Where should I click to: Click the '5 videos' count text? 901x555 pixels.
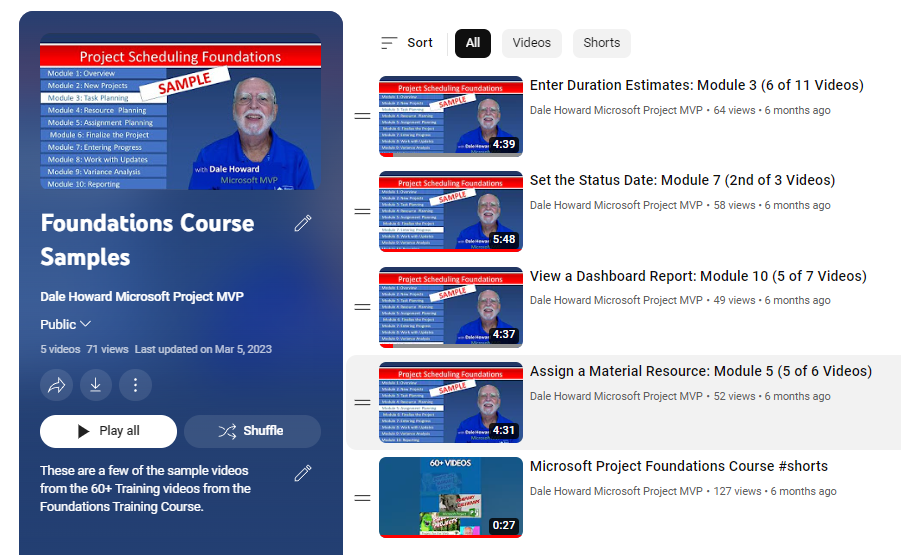tap(60, 349)
